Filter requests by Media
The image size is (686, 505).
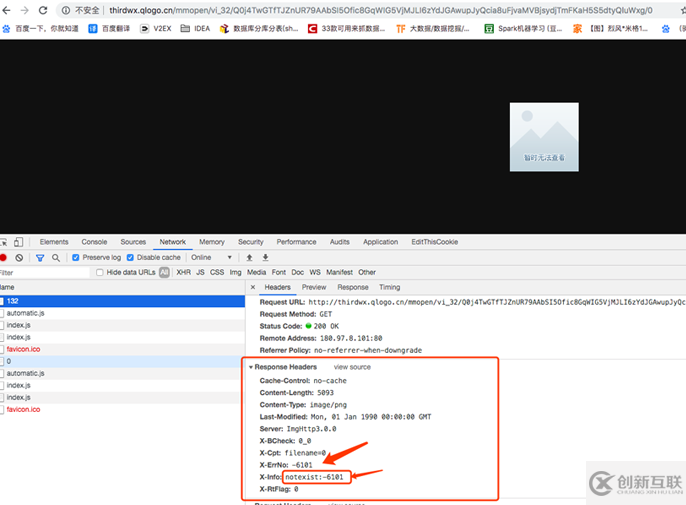(256, 273)
